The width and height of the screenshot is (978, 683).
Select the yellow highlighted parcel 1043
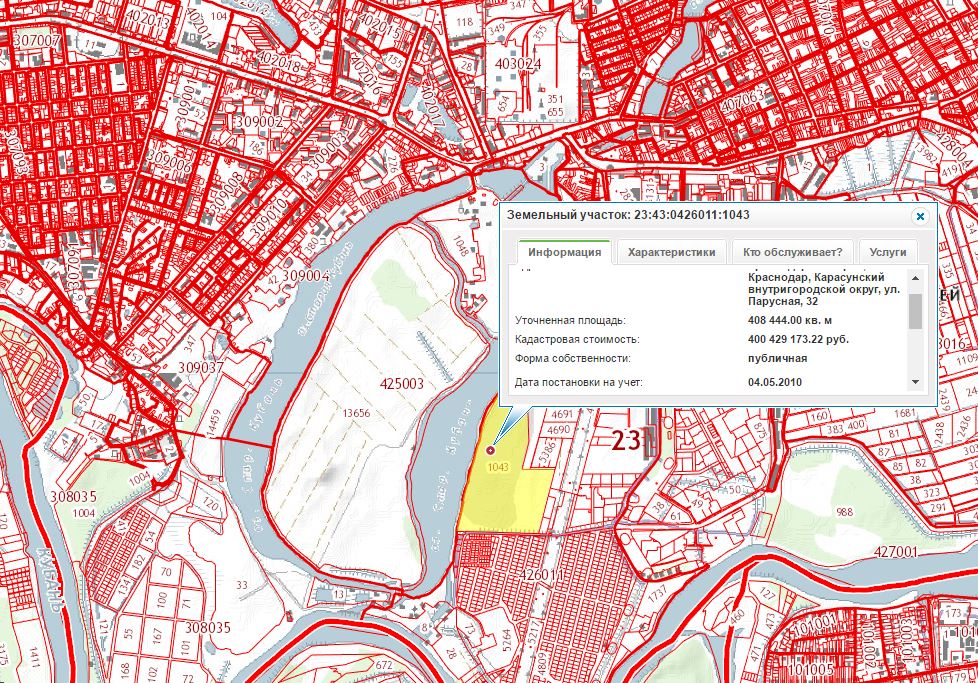coord(510,495)
